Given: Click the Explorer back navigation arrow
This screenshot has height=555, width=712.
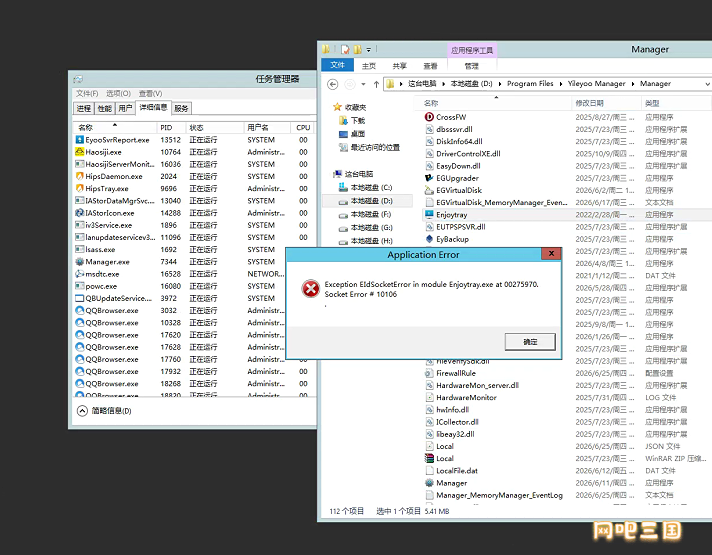Looking at the screenshot, I should pyautogui.click(x=332, y=84).
